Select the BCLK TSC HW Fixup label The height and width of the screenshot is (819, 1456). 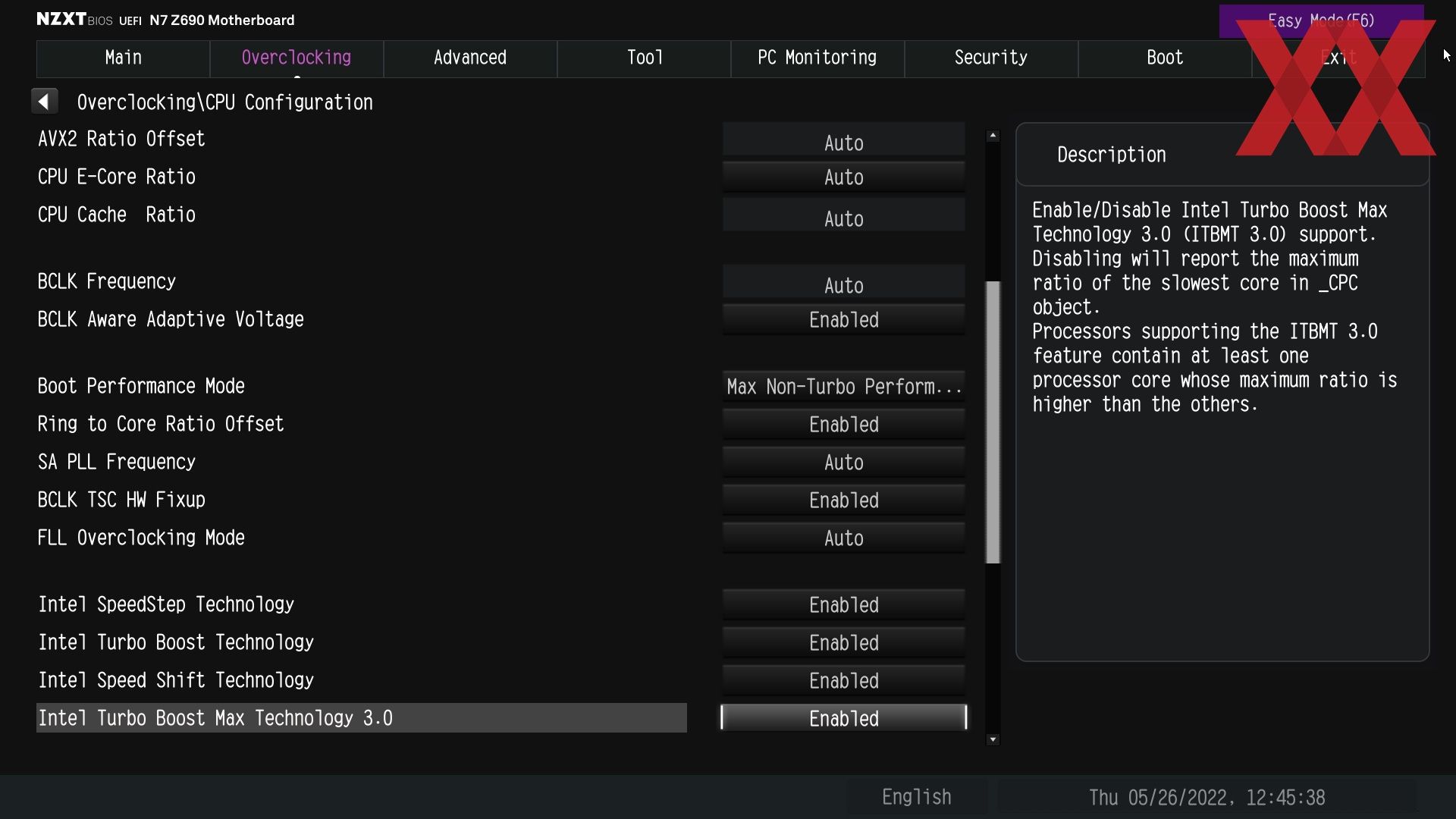click(121, 500)
